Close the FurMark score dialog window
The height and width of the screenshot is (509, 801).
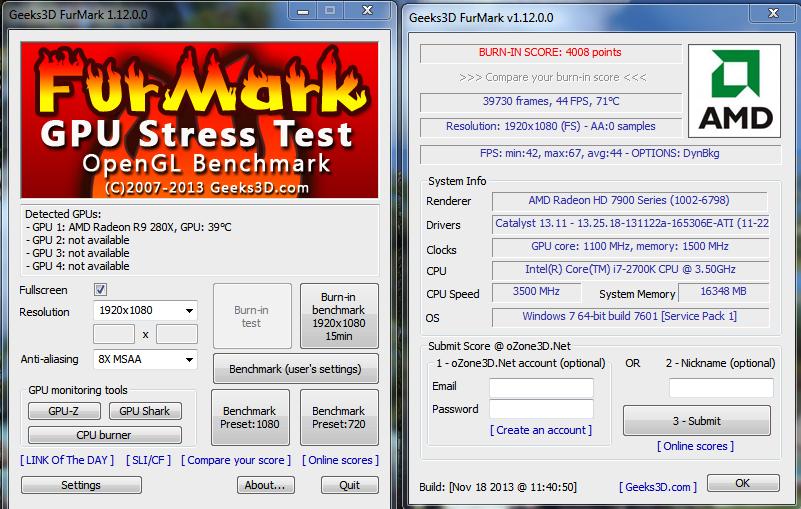[773, 13]
